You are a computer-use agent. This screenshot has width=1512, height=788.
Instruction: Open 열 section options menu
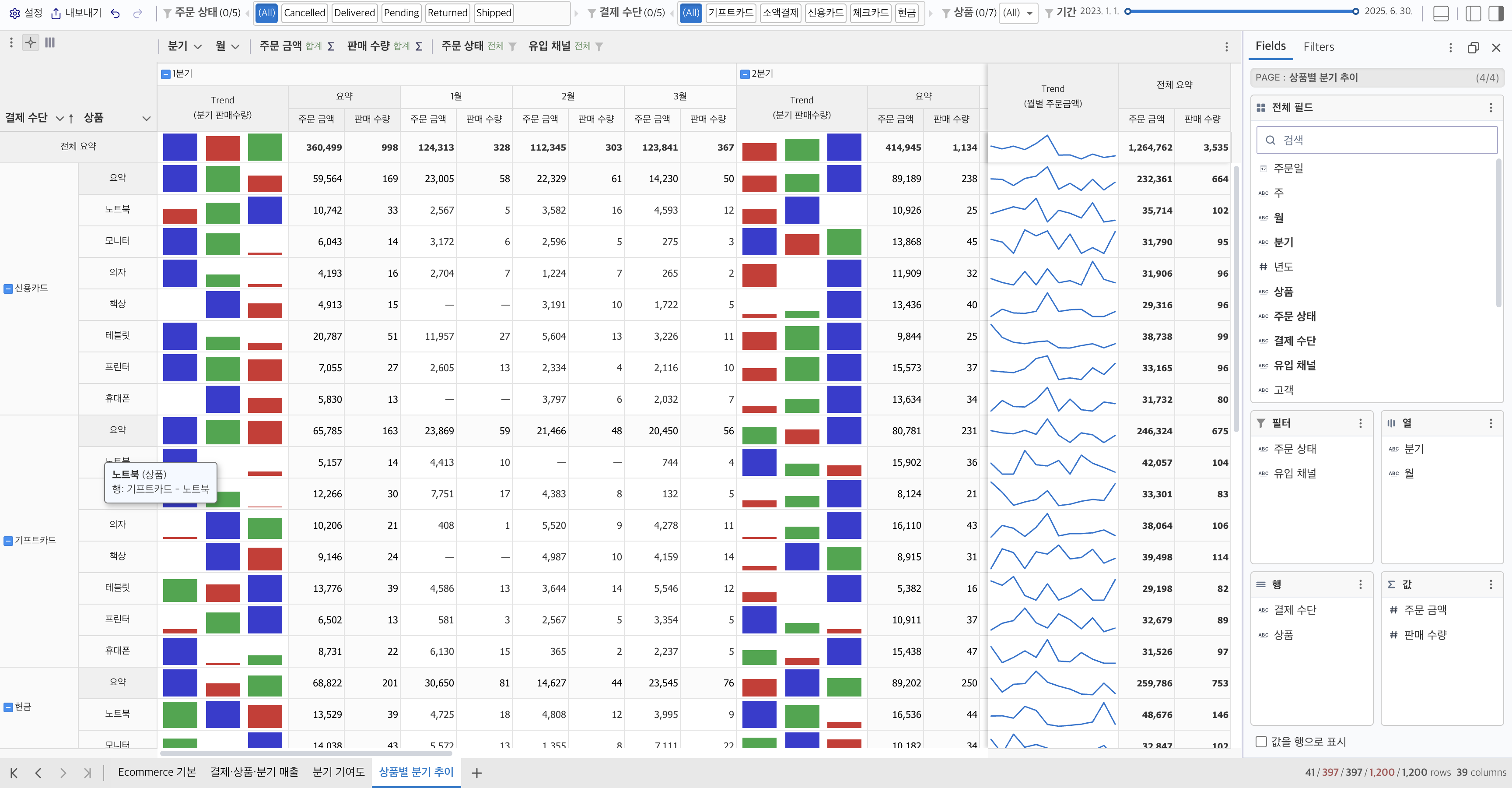pos(1491,423)
